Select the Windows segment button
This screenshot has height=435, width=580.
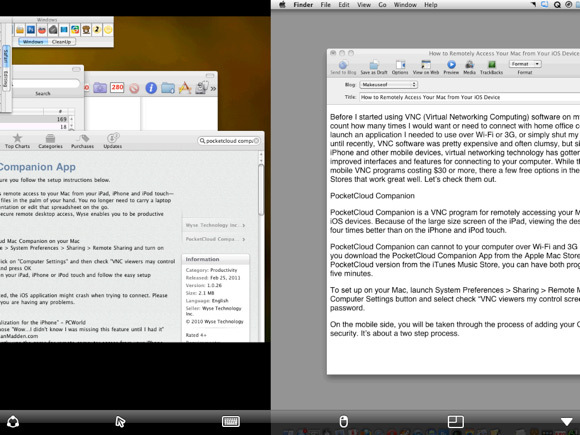click(x=33, y=42)
